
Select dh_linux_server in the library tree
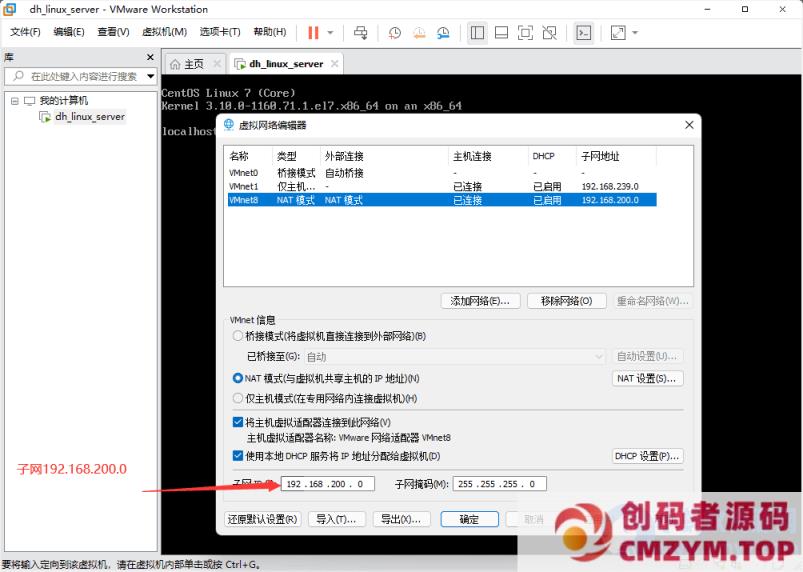90,117
